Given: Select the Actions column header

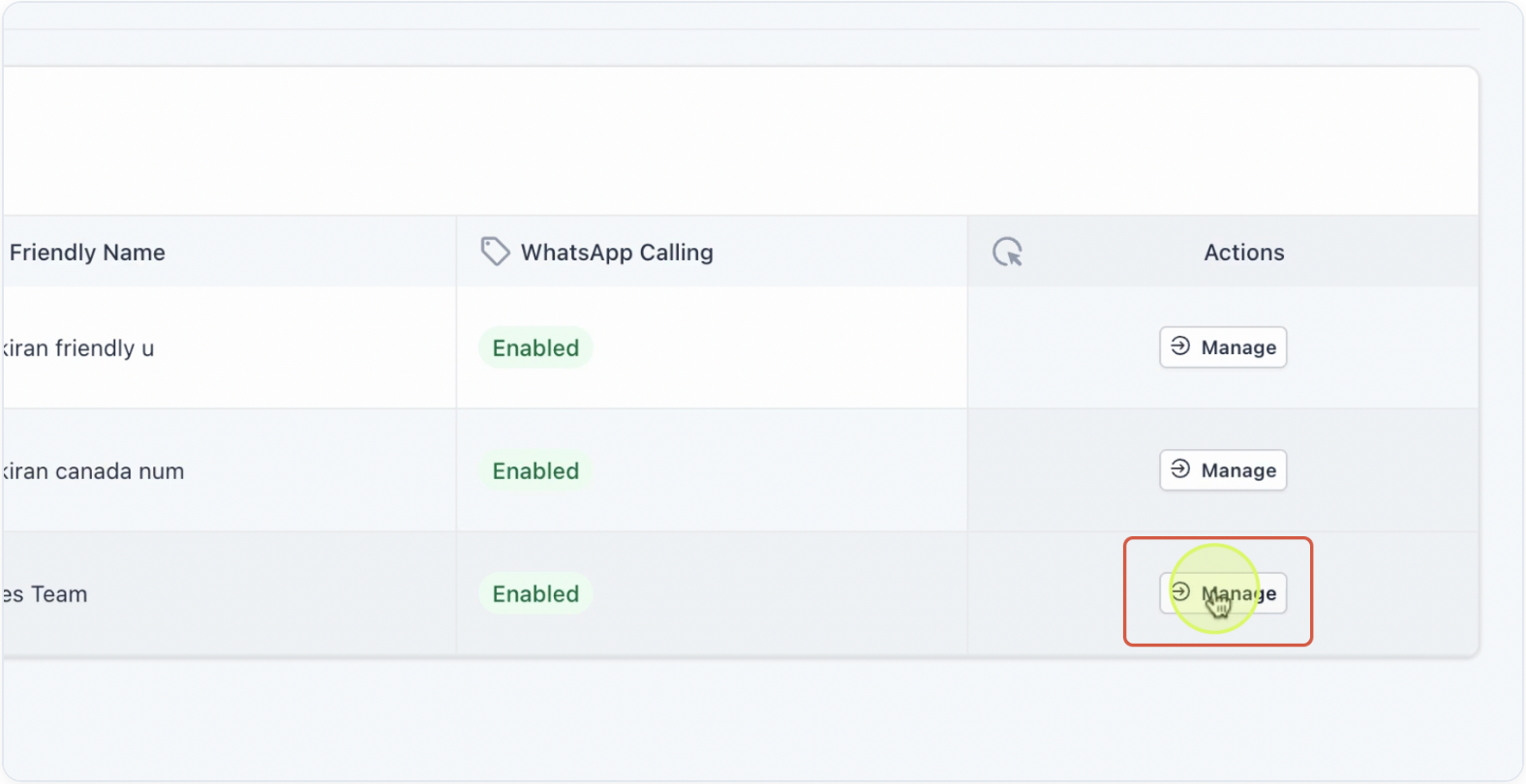Looking at the screenshot, I should click(x=1244, y=252).
